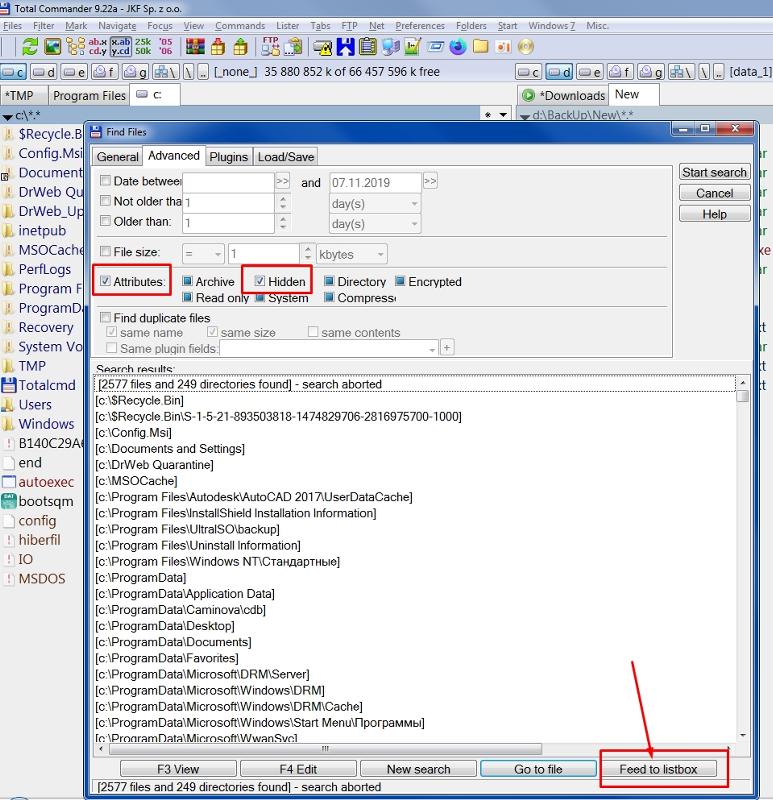The width and height of the screenshot is (773, 800).
Task: Launch Firefox from the toolbar
Action: point(458,47)
